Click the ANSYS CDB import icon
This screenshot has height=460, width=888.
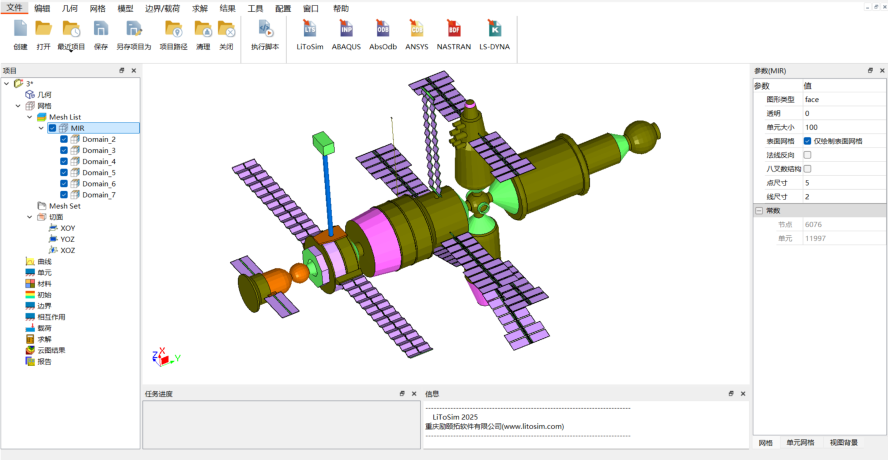pyautogui.click(x=417, y=29)
